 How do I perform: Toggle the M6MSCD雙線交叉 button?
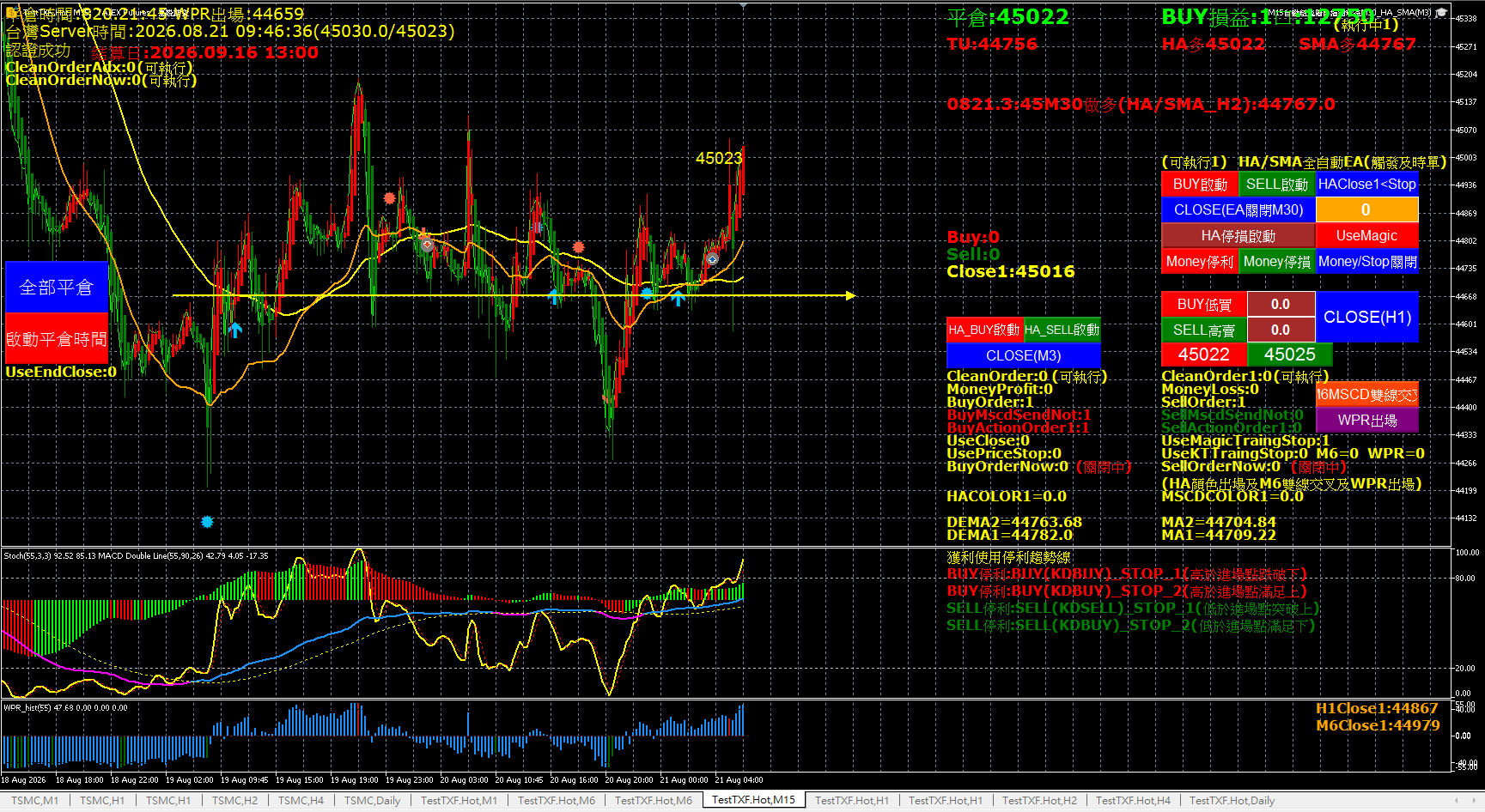(x=1366, y=395)
